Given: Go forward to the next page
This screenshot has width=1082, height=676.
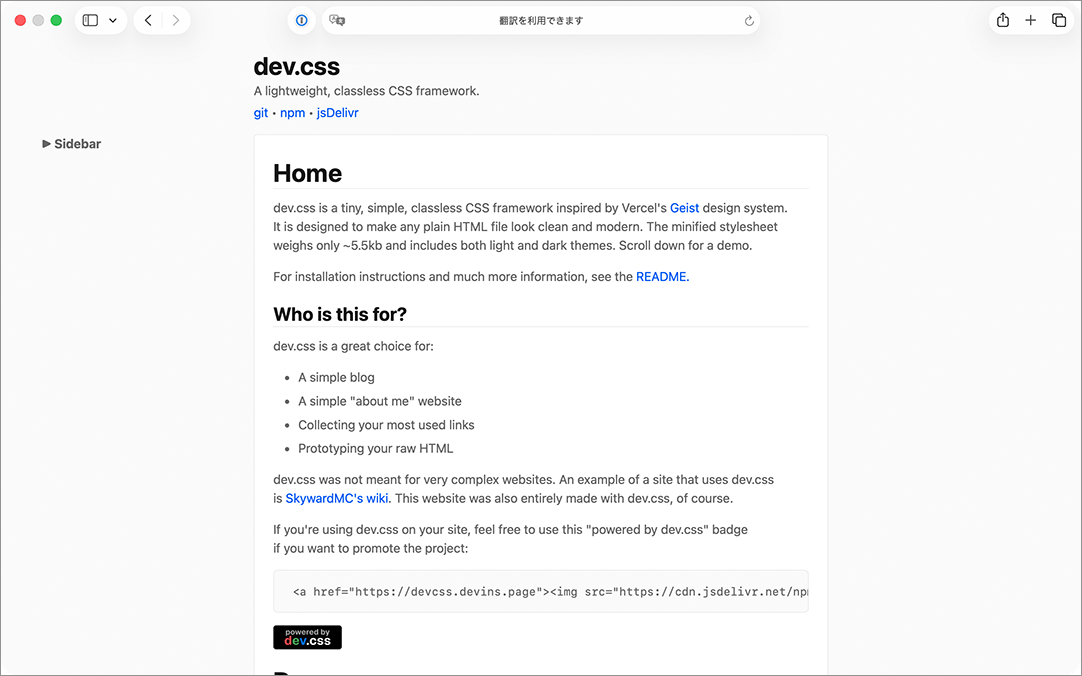Looking at the screenshot, I should point(176,21).
